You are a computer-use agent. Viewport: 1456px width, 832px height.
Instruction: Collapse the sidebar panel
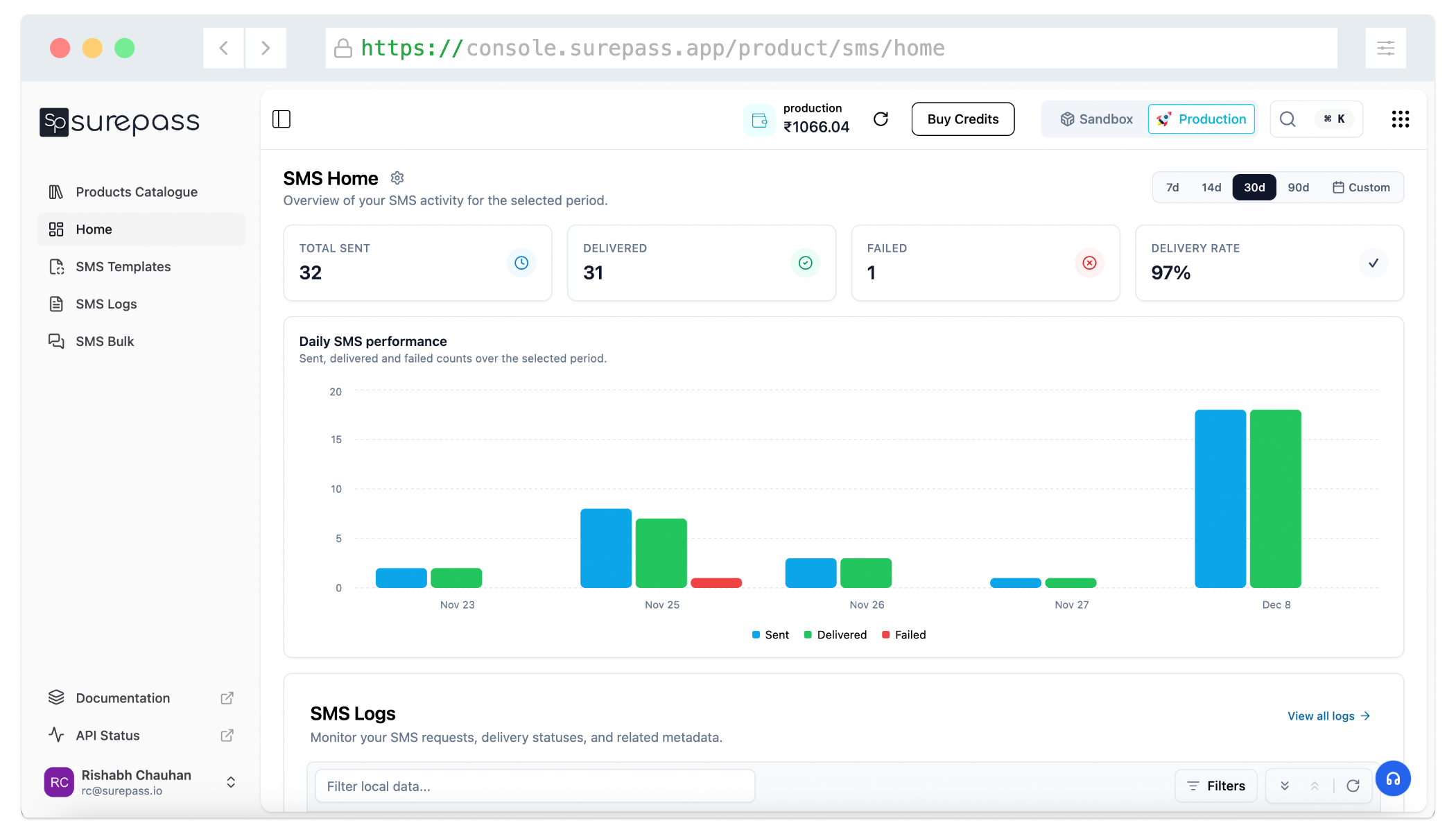[x=281, y=119]
